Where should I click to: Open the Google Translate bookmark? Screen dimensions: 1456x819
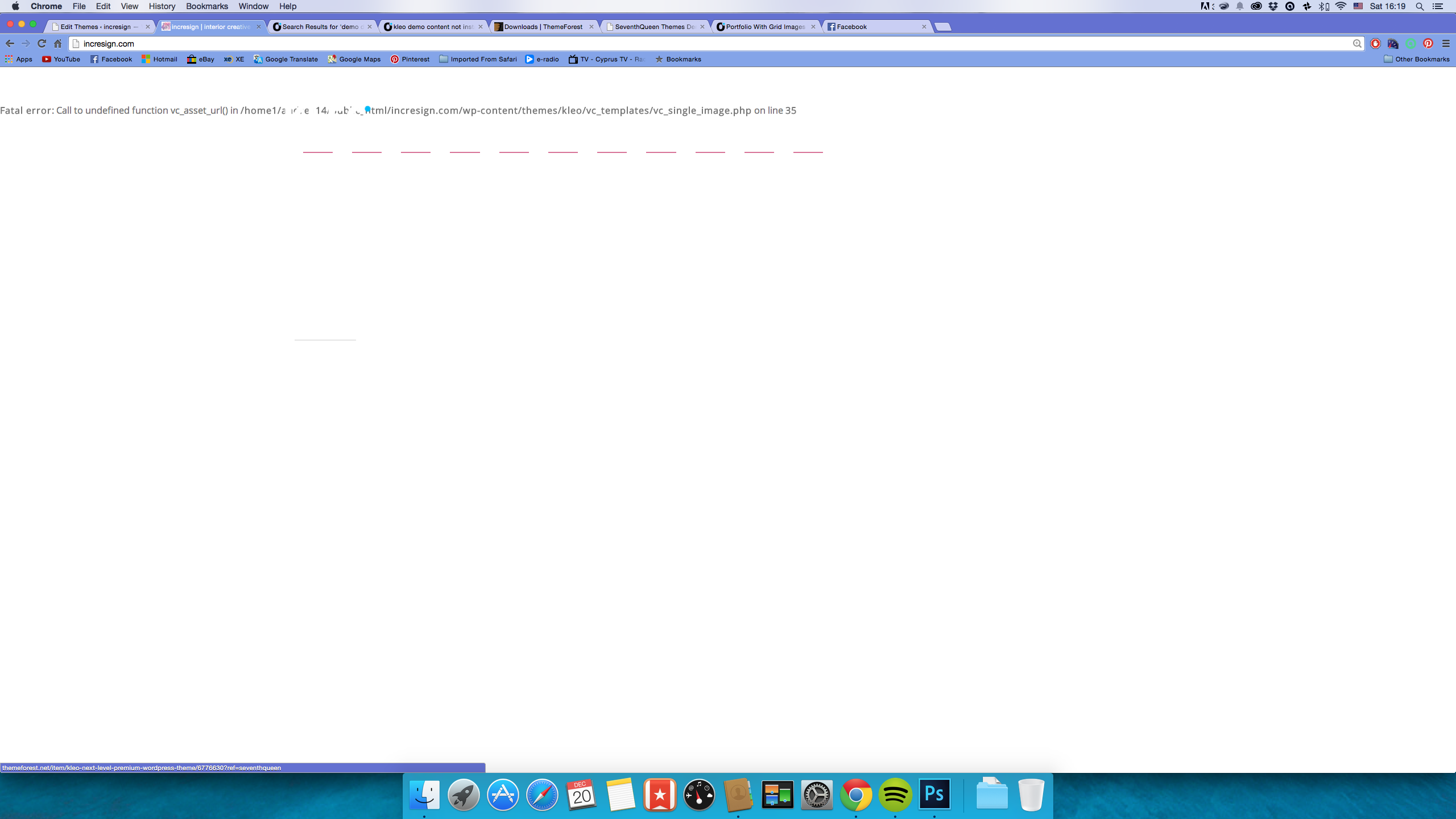[286, 59]
